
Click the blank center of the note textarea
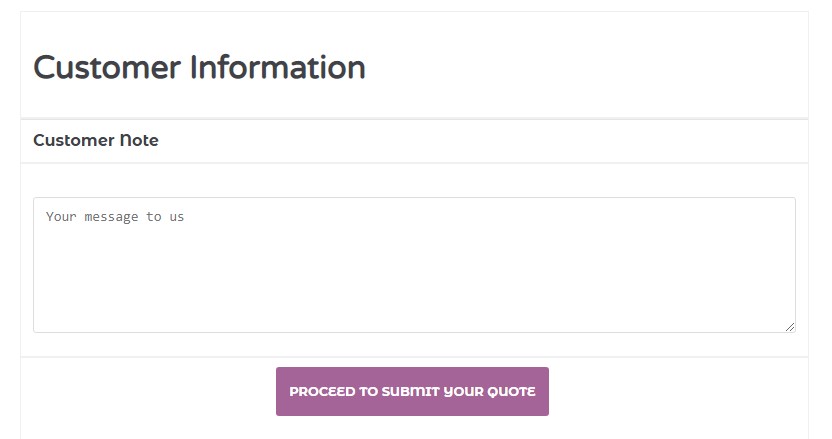(x=414, y=265)
